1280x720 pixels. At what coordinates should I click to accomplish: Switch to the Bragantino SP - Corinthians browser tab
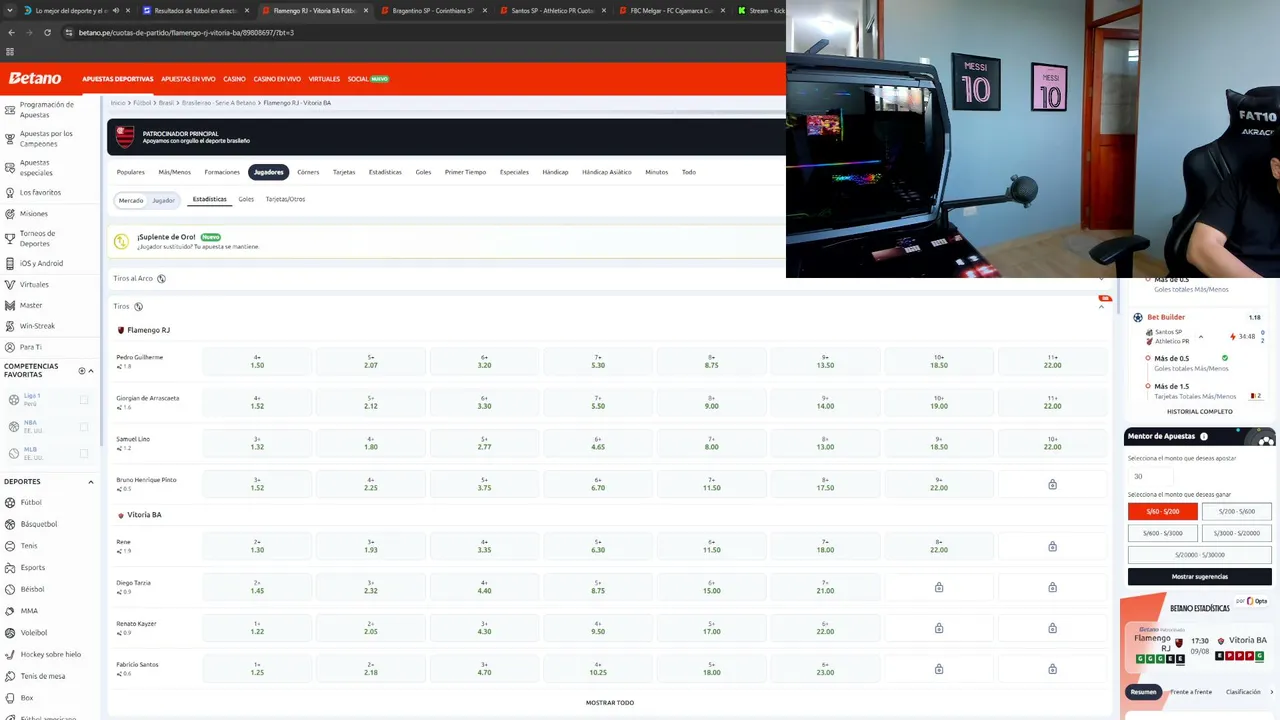433,11
